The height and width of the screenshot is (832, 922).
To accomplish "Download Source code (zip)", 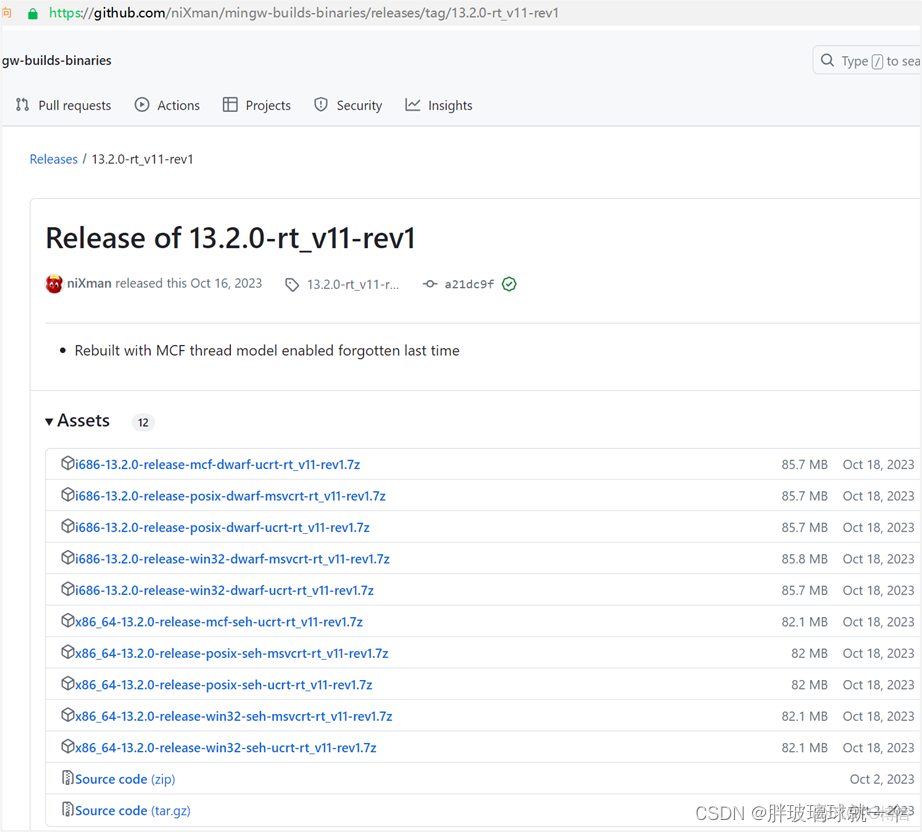I will click(125, 779).
